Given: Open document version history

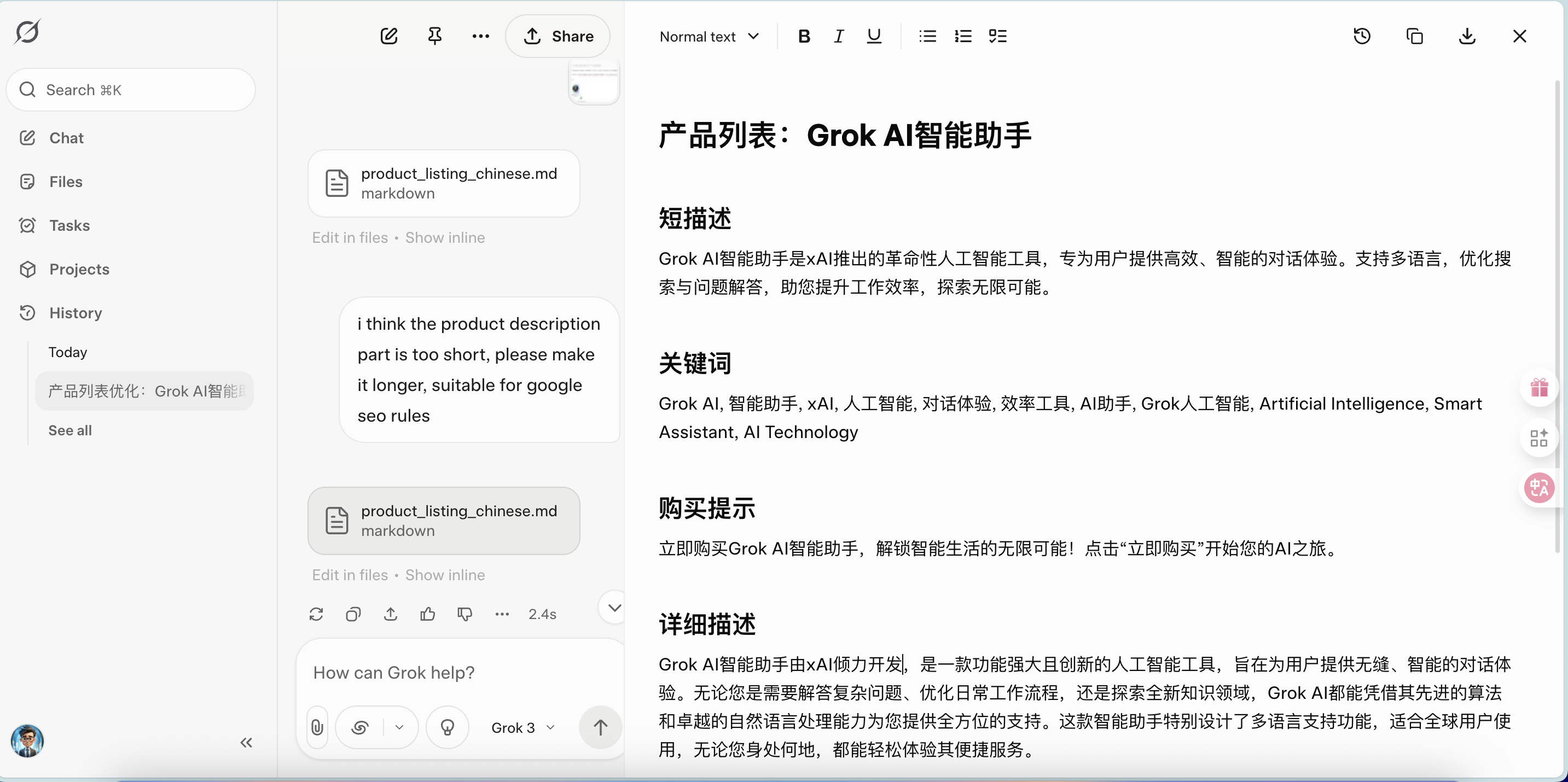Looking at the screenshot, I should click(1362, 37).
